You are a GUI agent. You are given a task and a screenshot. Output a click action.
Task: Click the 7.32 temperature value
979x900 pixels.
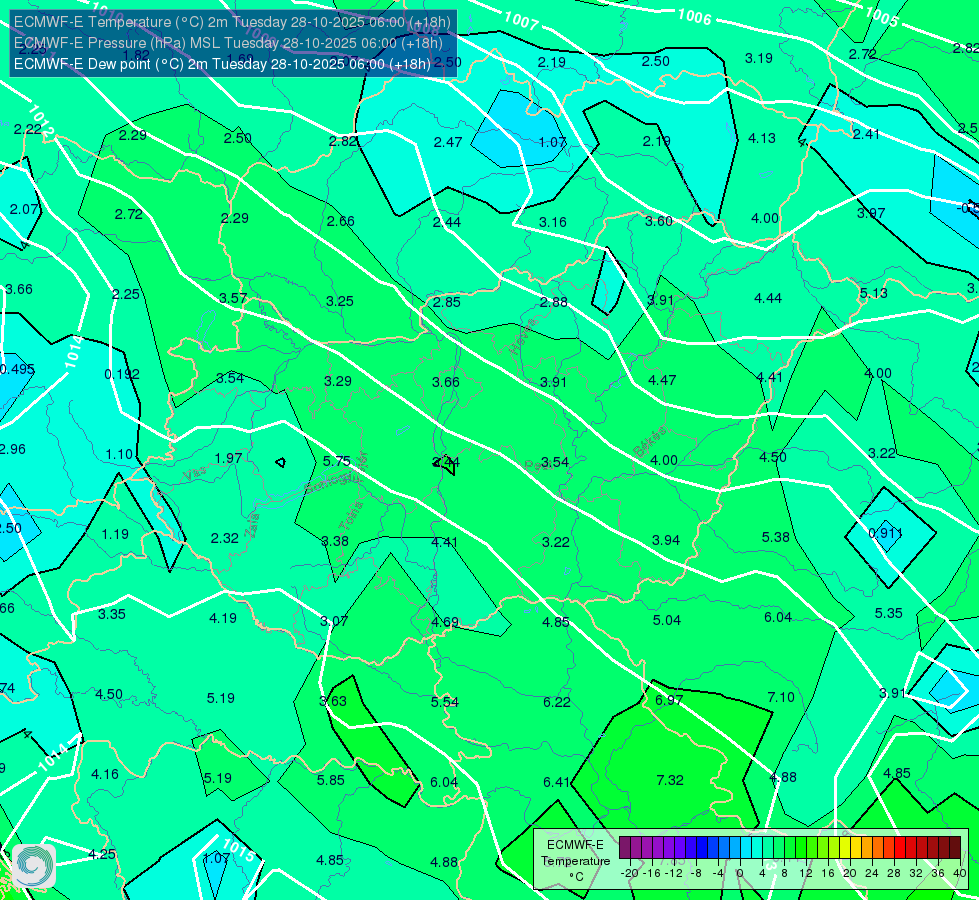point(670,780)
